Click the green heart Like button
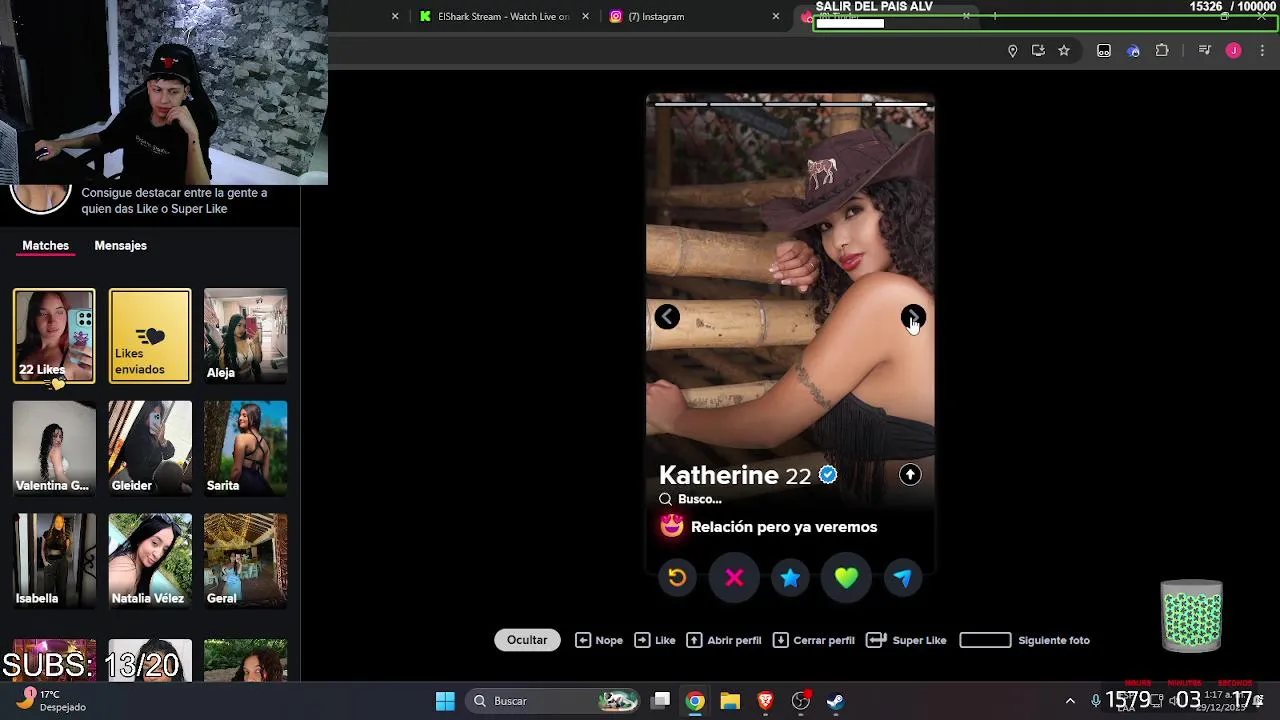The height and width of the screenshot is (720, 1280). click(846, 577)
